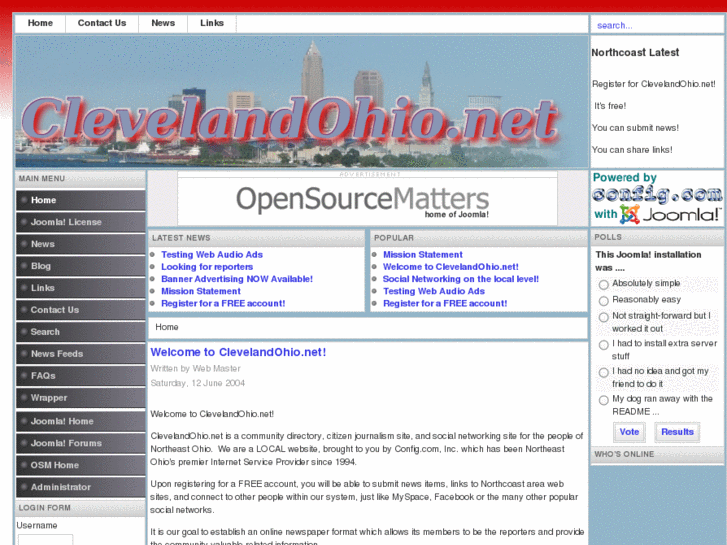Open Testing Web Audio Ads in Latest News
The image size is (727, 545).
(x=212, y=255)
